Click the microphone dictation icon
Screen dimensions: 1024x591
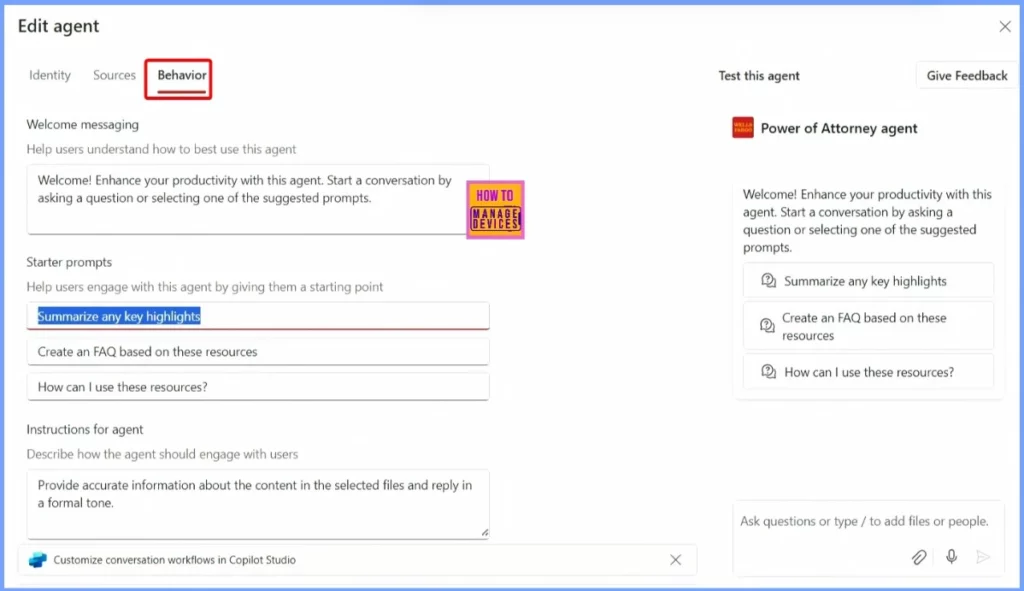point(952,556)
